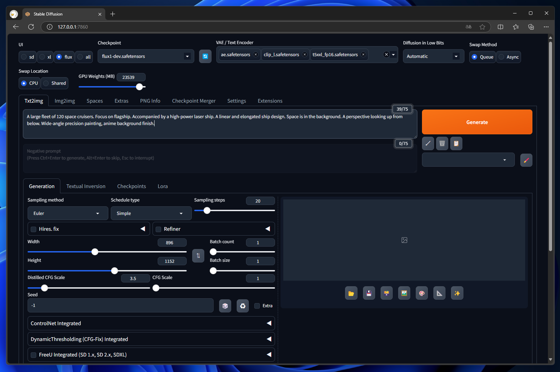Remove clip_l.safetensors tag
The width and height of the screenshot is (560, 372).
[304, 55]
